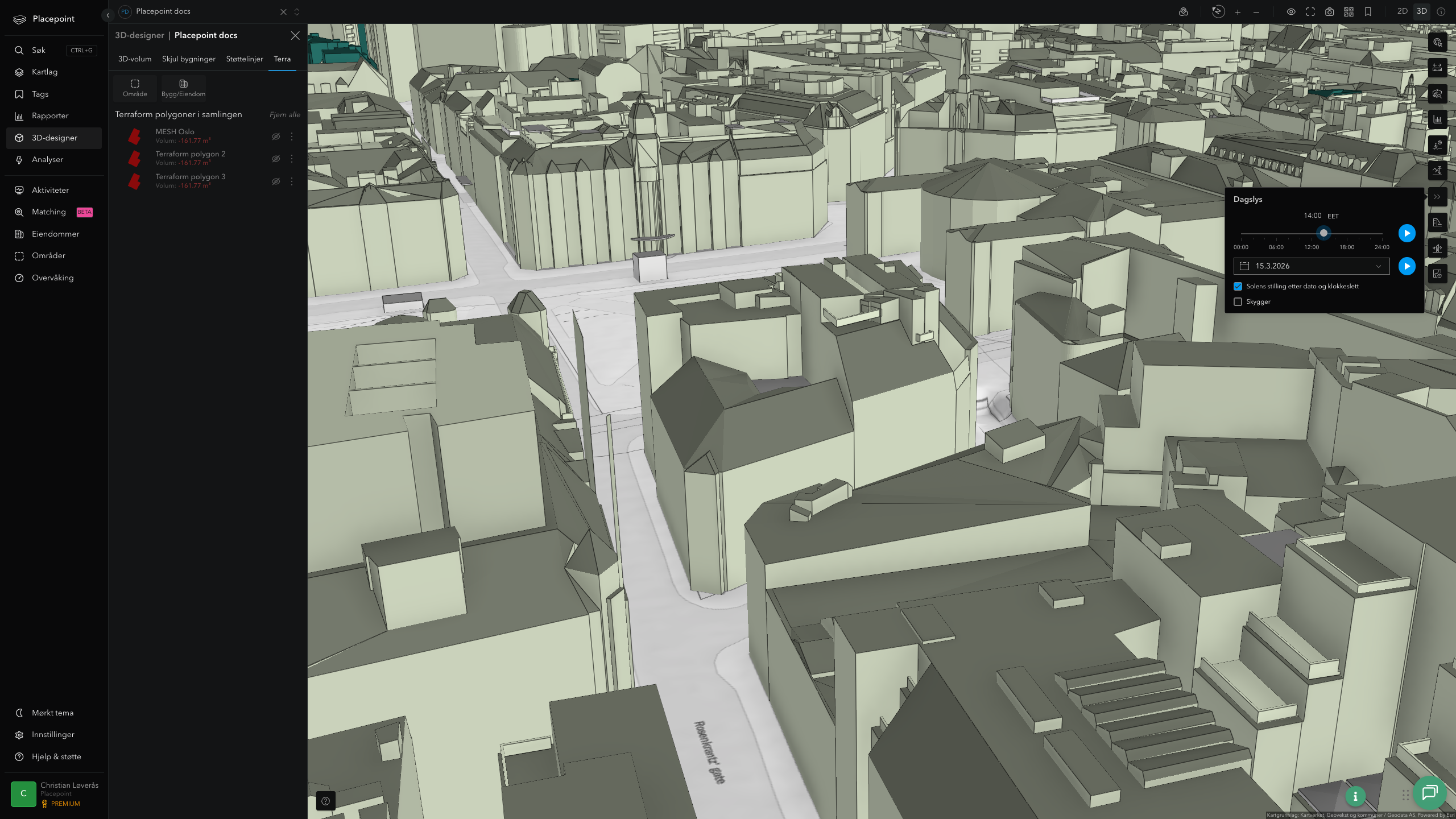Screen dimensions: 1456x819
Task: Click the compass north reset icon
Action: pos(1218,11)
